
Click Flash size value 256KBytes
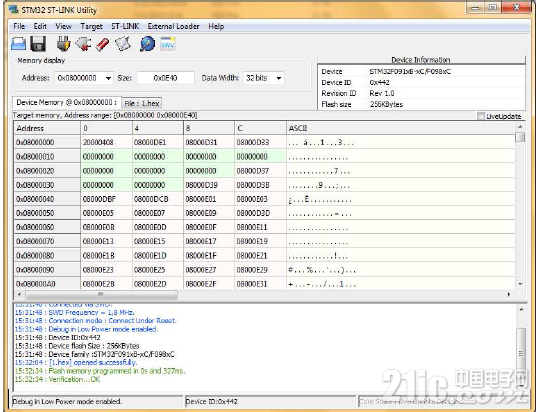[386, 104]
